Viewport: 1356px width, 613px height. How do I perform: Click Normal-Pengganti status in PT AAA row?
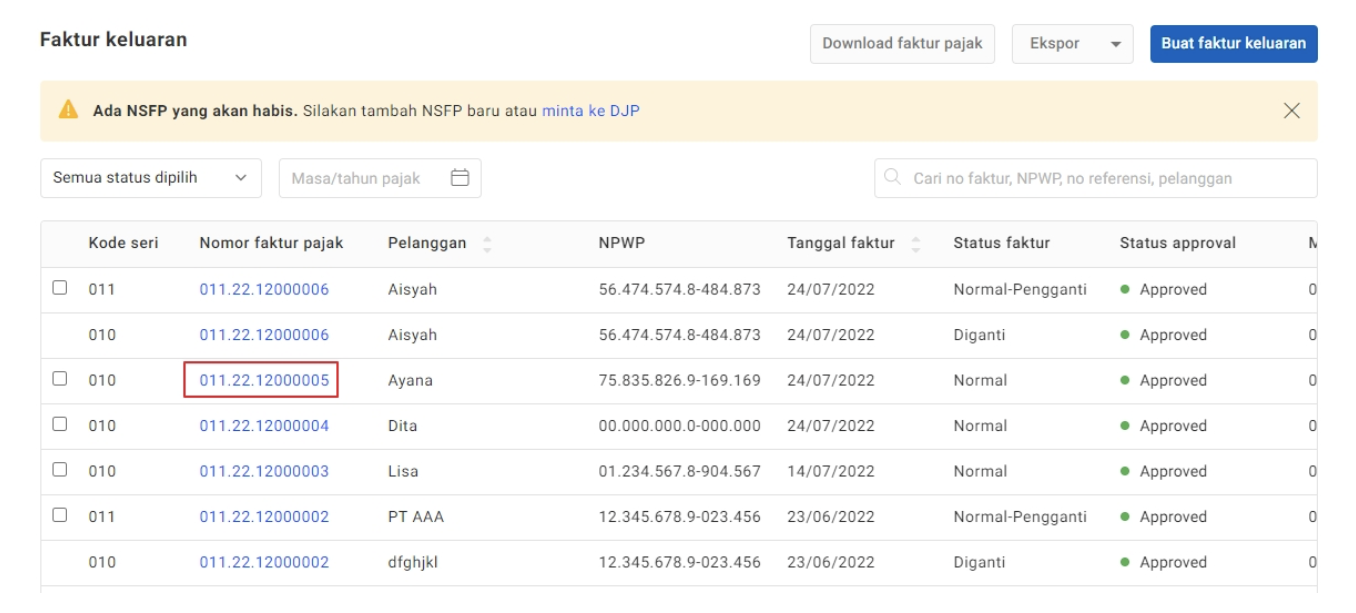(x=1020, y=517)
